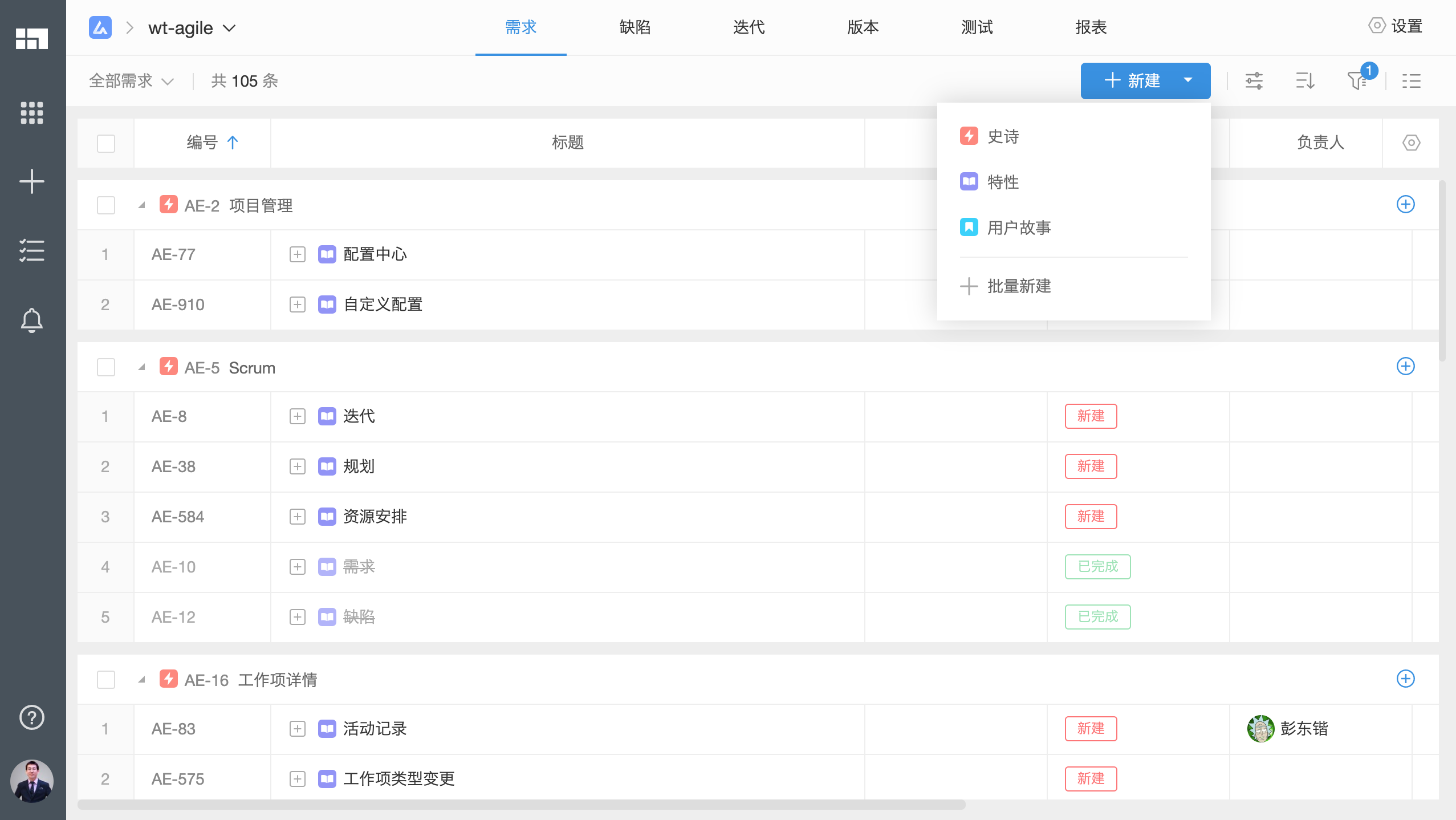1456x820 pixels.
Task: Add child item to AE-5 Scrum epic
Action: [1405, 366]
